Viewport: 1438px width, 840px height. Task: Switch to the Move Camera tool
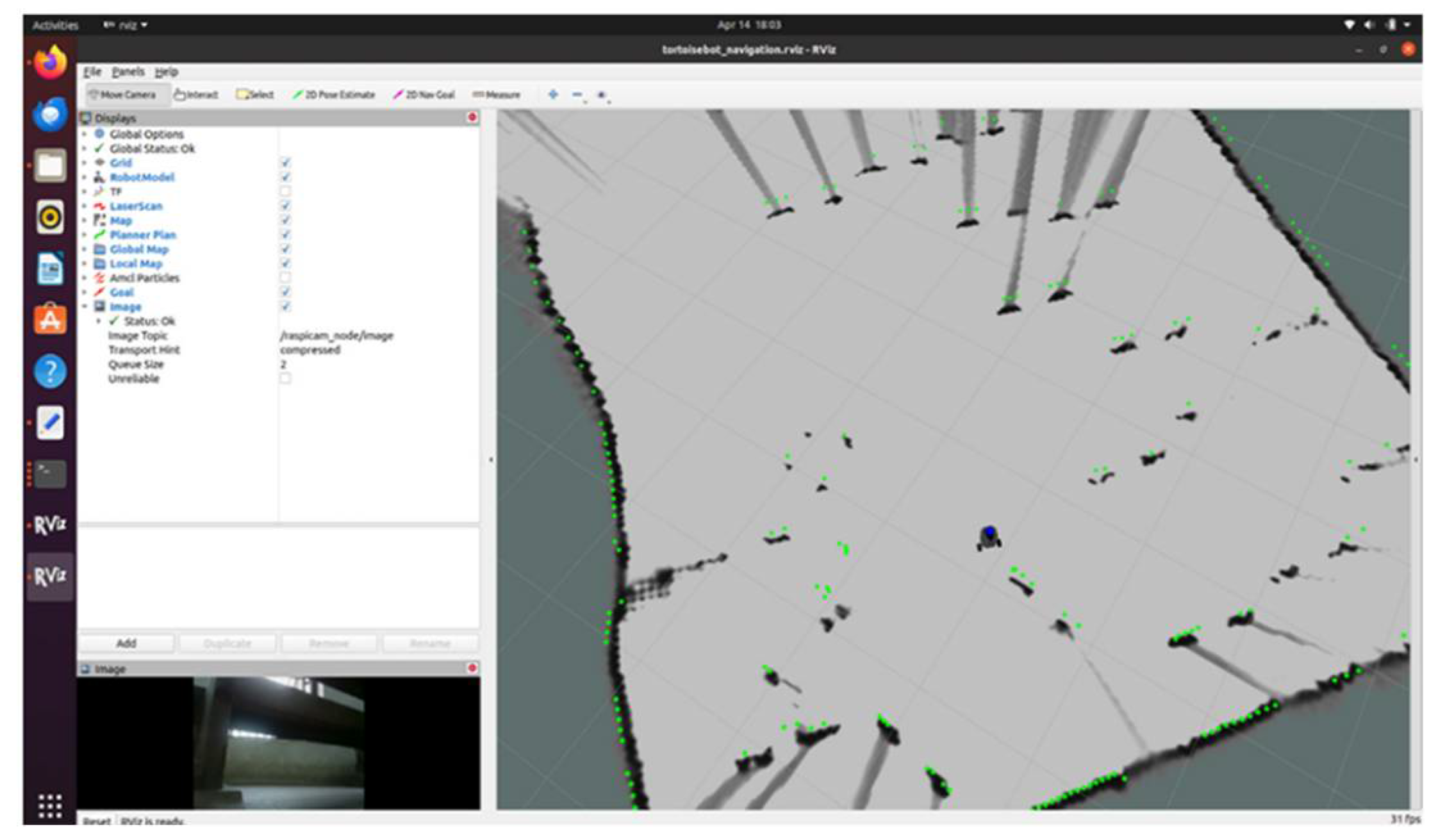126,94
